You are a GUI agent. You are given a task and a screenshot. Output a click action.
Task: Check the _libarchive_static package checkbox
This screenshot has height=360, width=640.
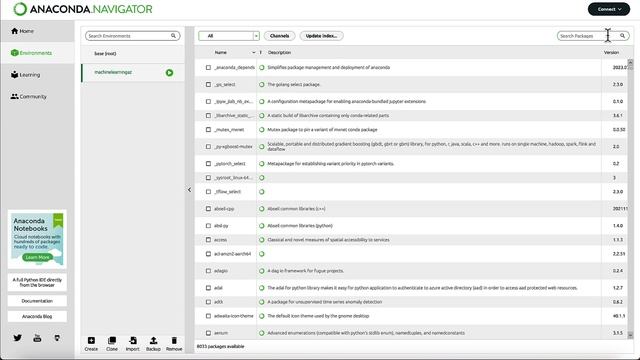pos(208,116)
